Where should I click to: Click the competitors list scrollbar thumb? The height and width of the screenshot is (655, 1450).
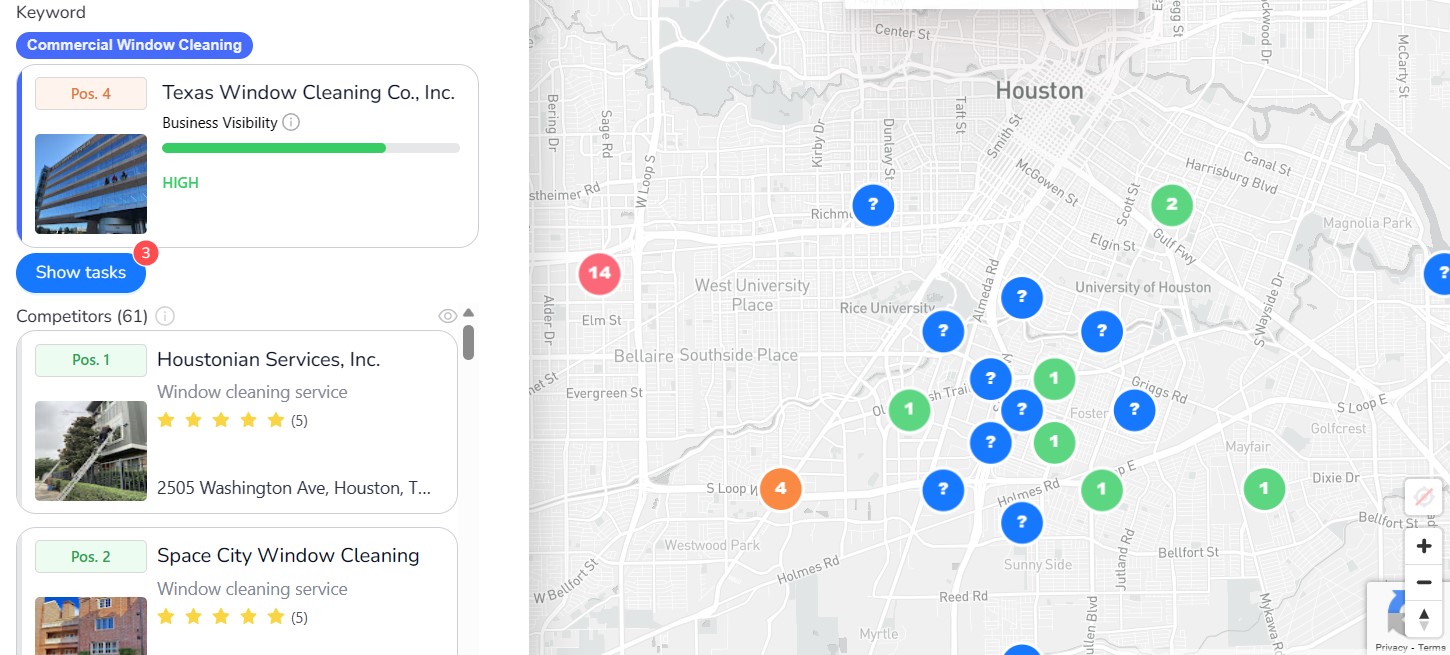pos(468,341)
